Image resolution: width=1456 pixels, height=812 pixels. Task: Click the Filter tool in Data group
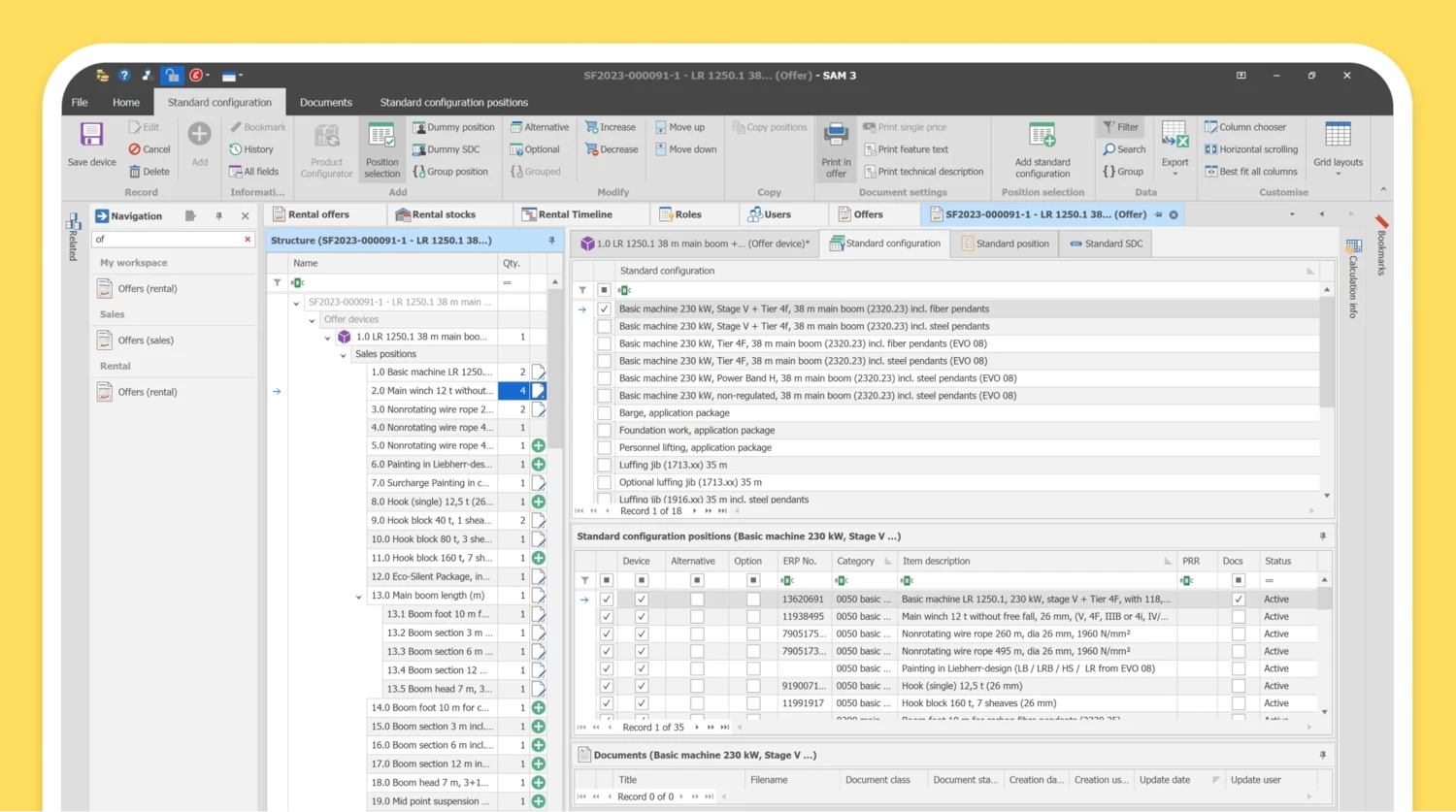coord(1120,127)
